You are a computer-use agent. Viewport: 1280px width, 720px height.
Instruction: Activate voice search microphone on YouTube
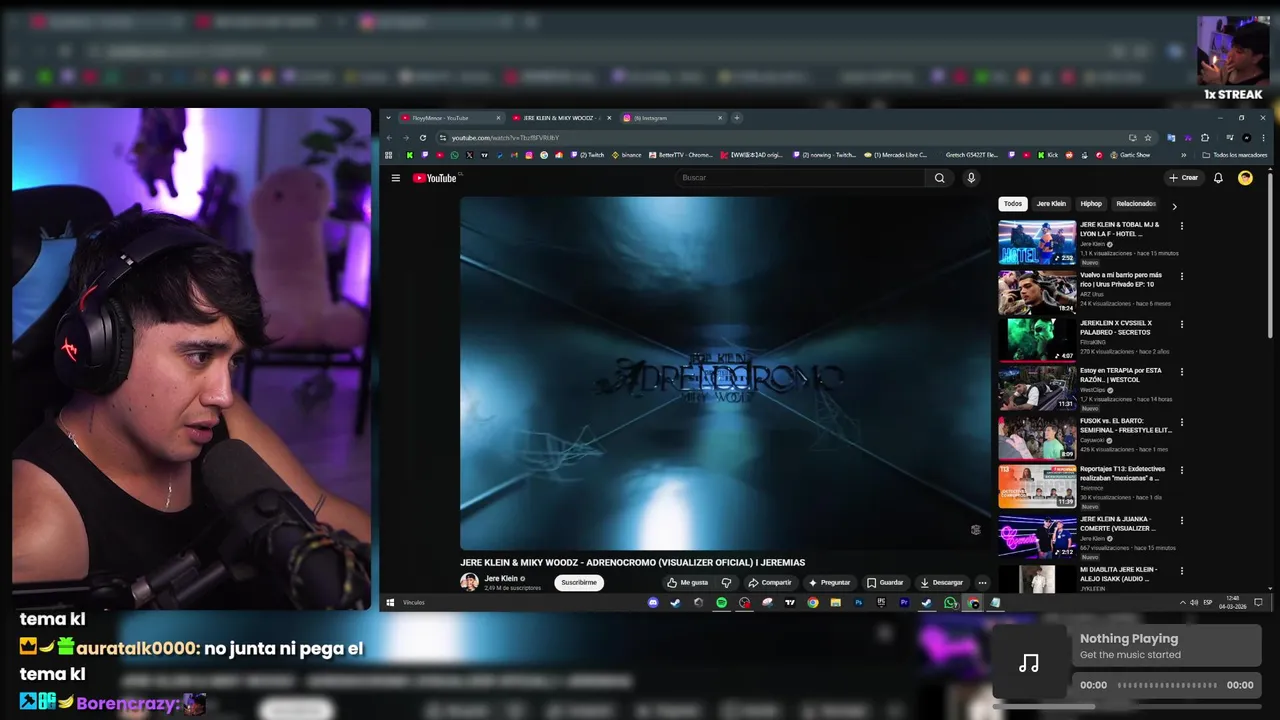[970, 178]
